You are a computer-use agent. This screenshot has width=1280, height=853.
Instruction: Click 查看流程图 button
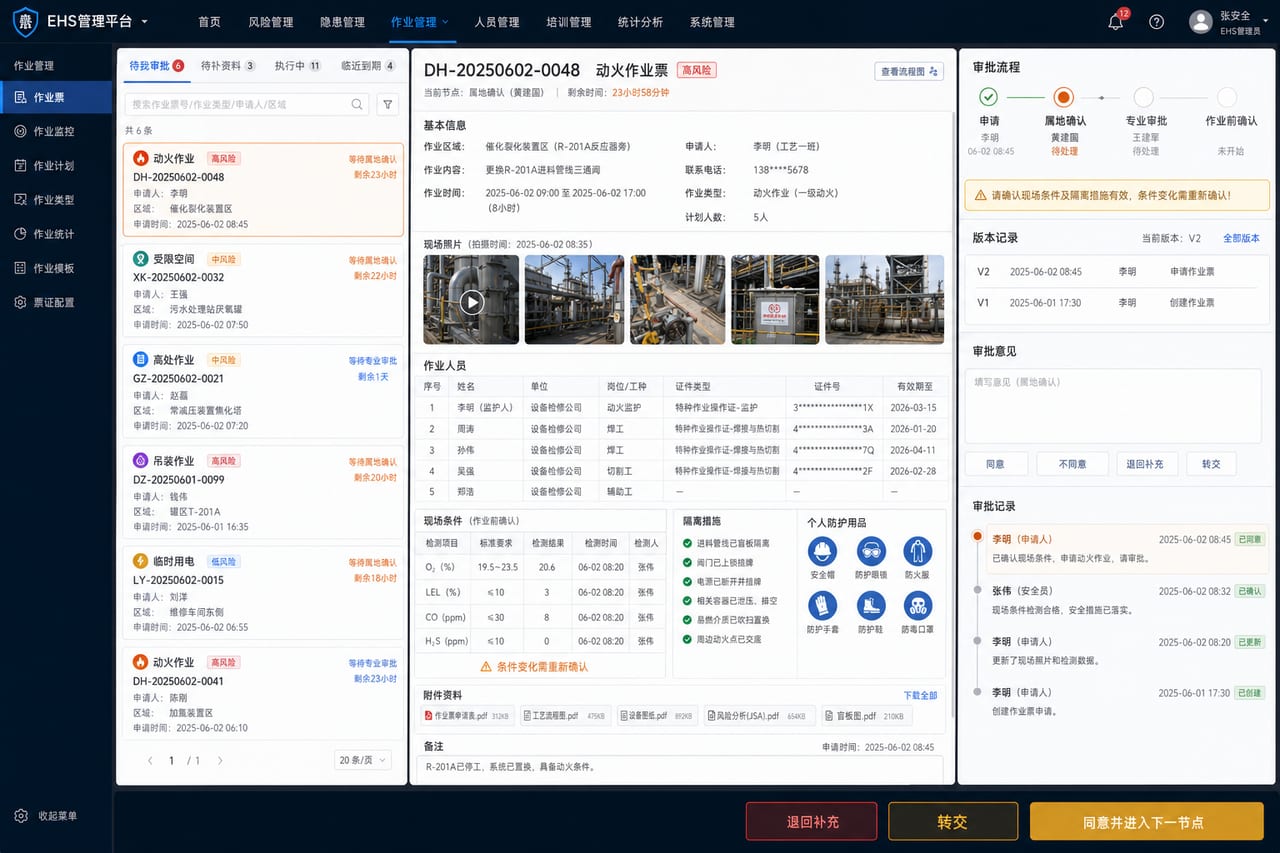909,71
